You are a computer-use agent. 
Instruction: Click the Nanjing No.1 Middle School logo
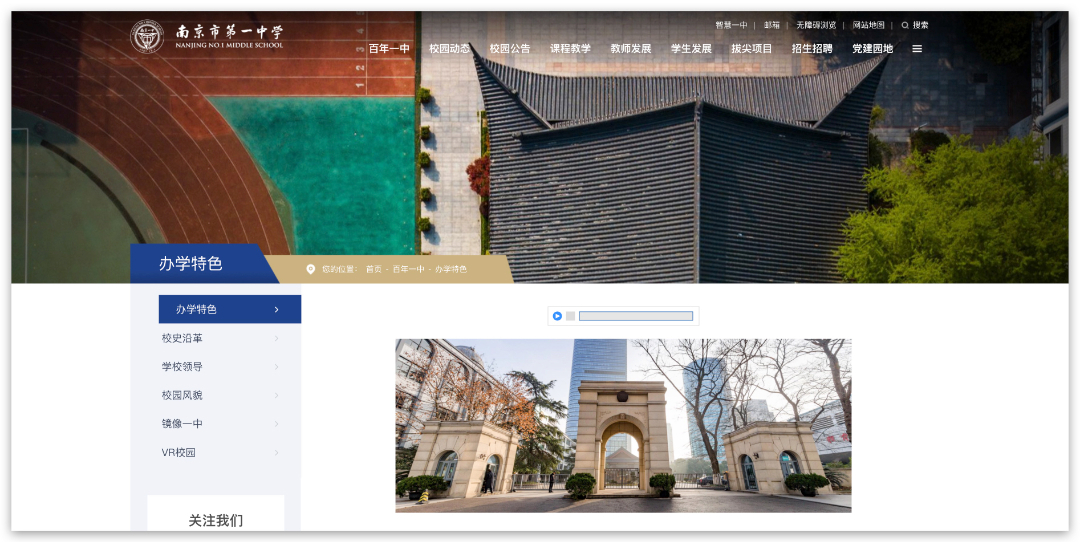pos(147,37)
